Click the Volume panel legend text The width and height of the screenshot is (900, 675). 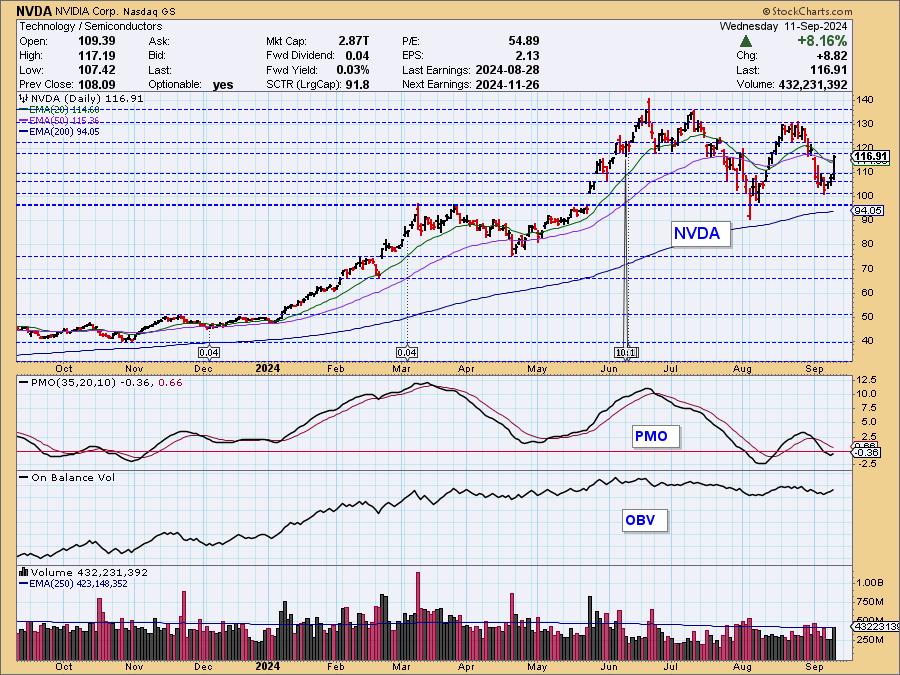coord(83,572)
